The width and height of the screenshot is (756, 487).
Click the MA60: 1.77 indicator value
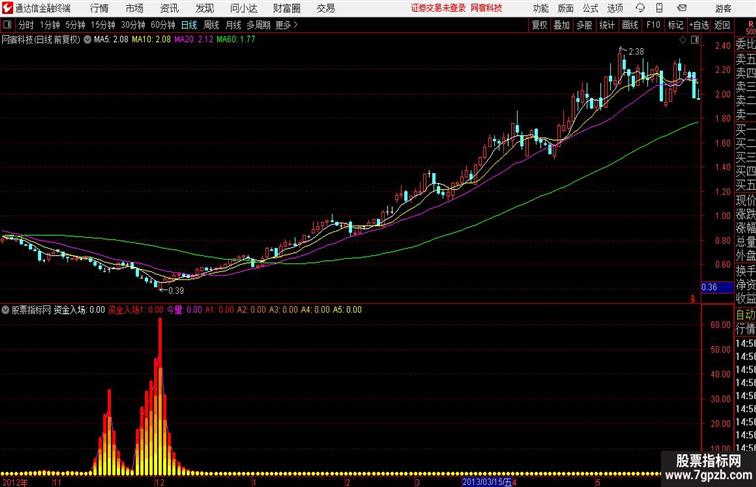tap(236, 40)
